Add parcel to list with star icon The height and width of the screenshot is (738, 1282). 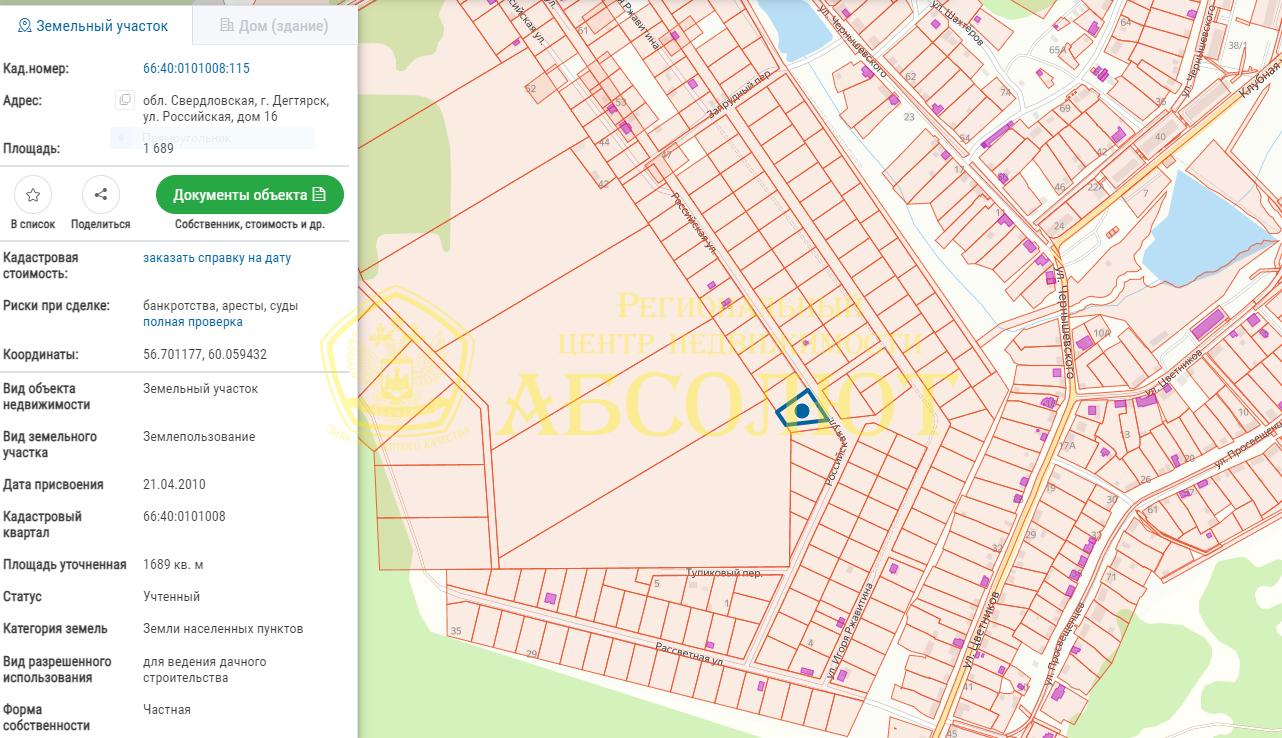33,194
